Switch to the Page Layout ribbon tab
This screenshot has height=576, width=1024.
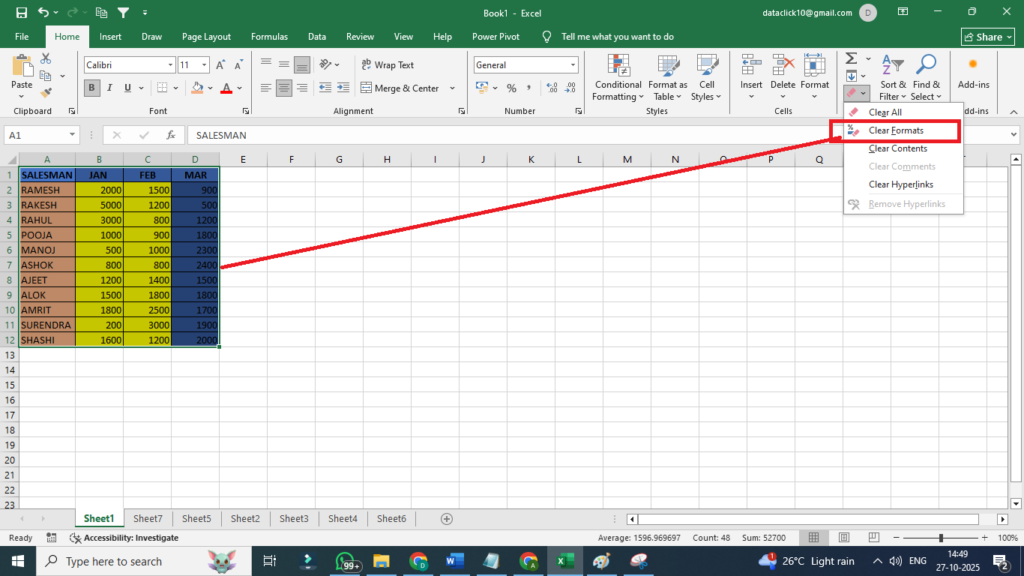(206, 36)
